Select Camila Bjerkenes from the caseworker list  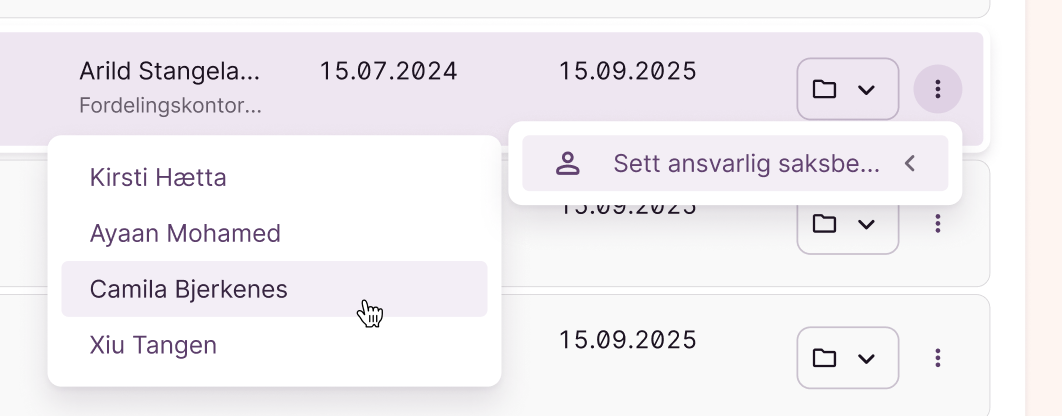pos(189,290)
